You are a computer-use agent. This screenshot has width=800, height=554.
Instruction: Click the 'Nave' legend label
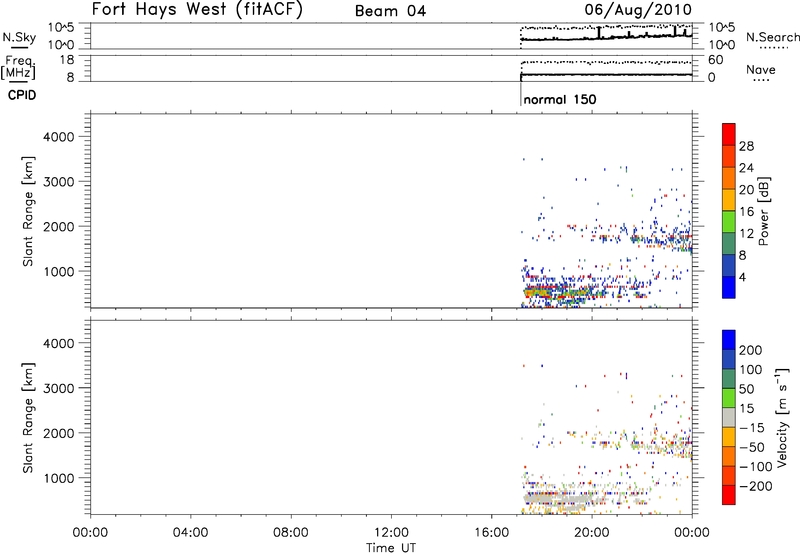tap(761, 69)
